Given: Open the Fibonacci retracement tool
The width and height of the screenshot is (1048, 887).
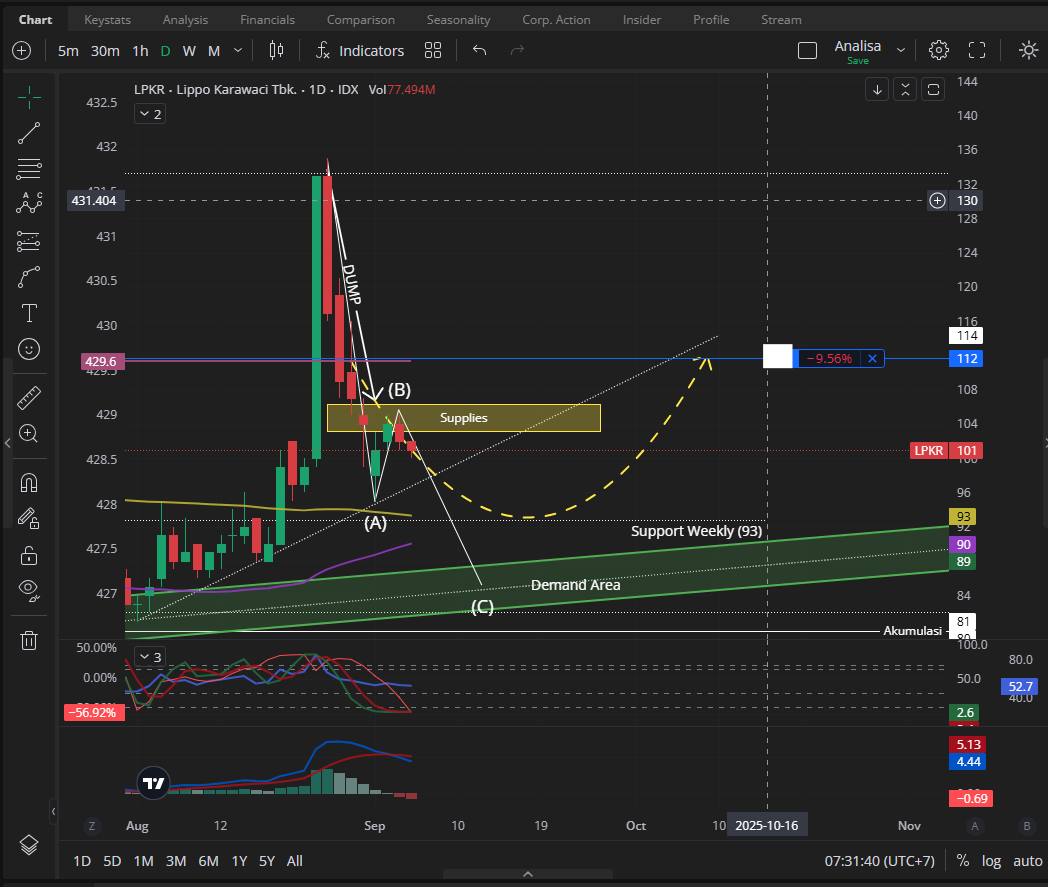Looking at the screenshot, I should [x=29, y=168].
